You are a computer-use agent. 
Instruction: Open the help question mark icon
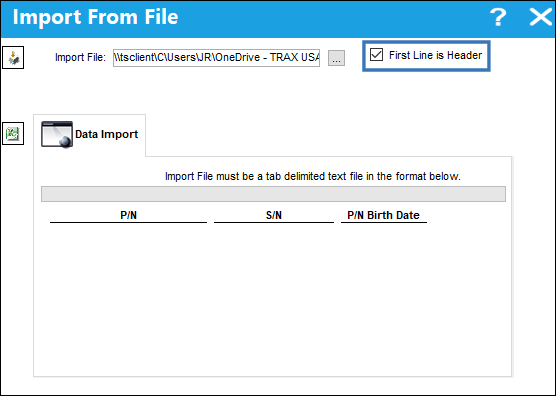point(498,17)
